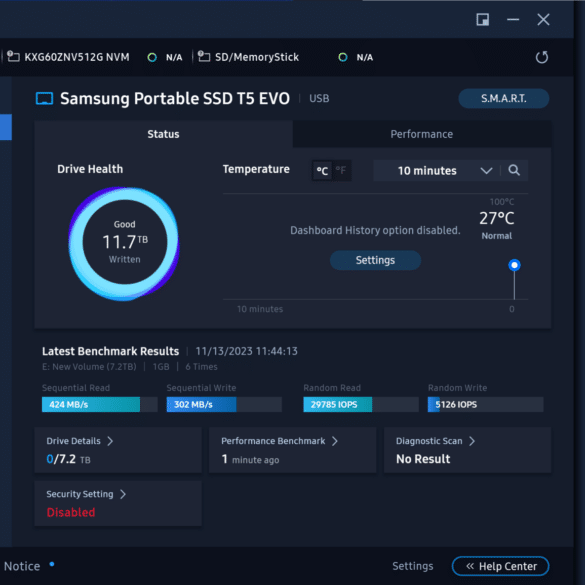Click the 1 minute ago benchmark text
Screen dimensions: 585x585
(x=250, y=459)
